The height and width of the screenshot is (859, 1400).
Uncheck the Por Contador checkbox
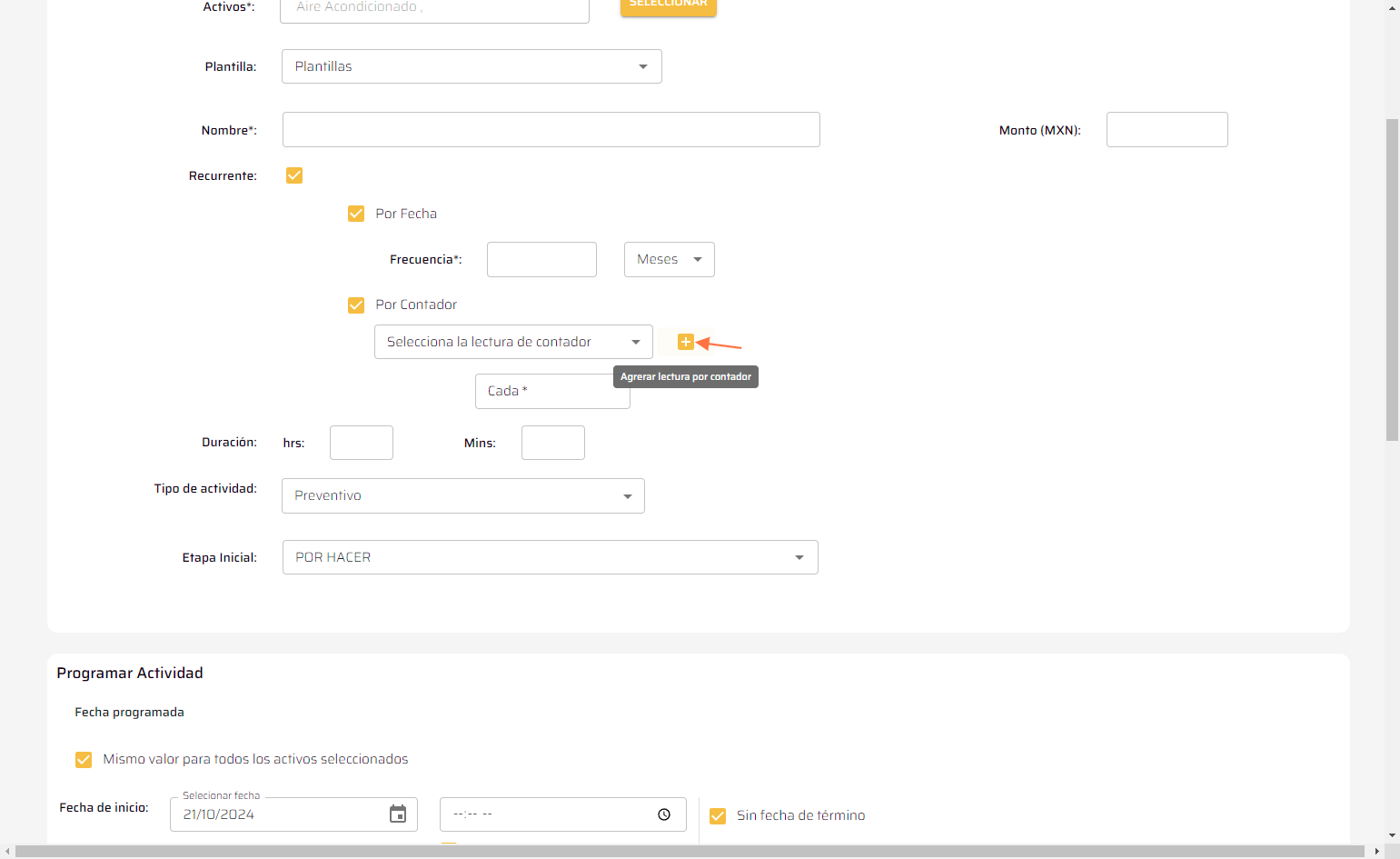tap(356, 305)
